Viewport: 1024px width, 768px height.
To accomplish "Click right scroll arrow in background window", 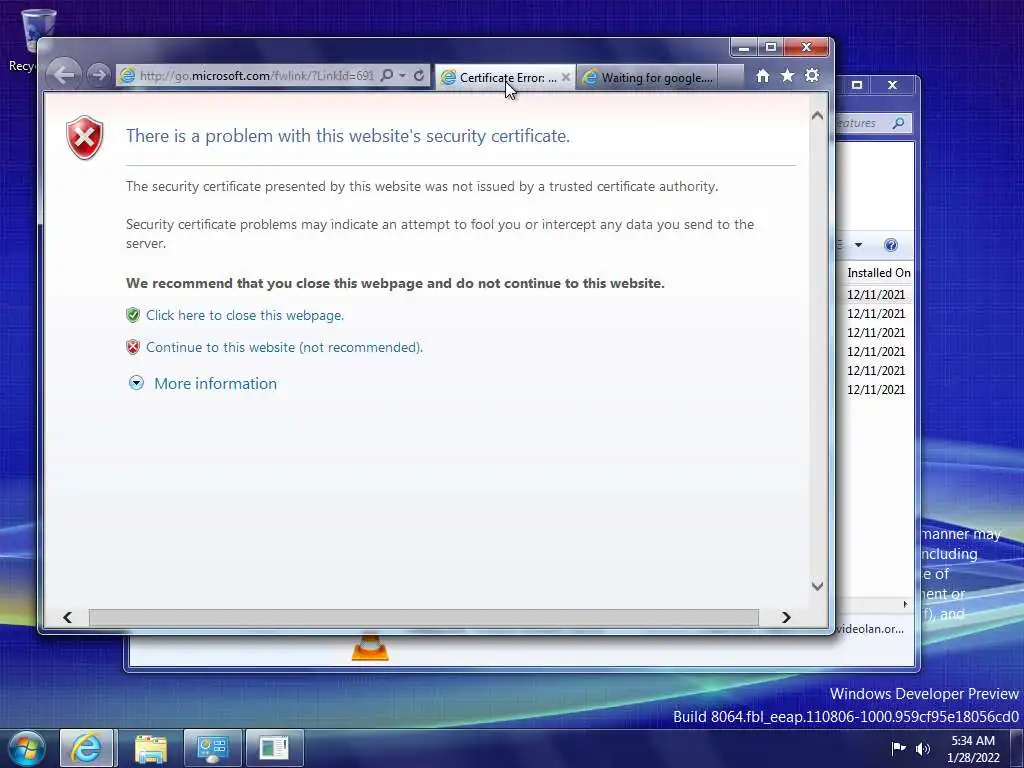I will coord(905,604).
